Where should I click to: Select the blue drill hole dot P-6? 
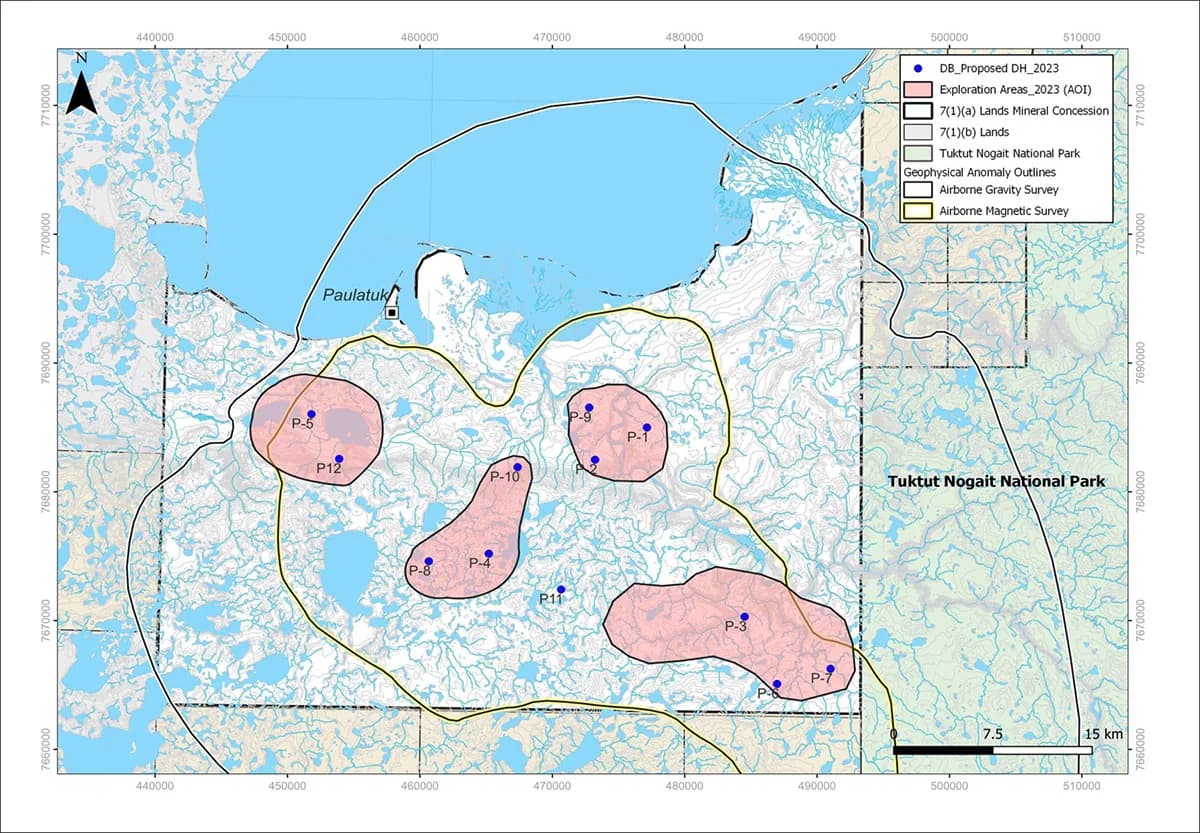pyautogui.click(x=777, y=684)
